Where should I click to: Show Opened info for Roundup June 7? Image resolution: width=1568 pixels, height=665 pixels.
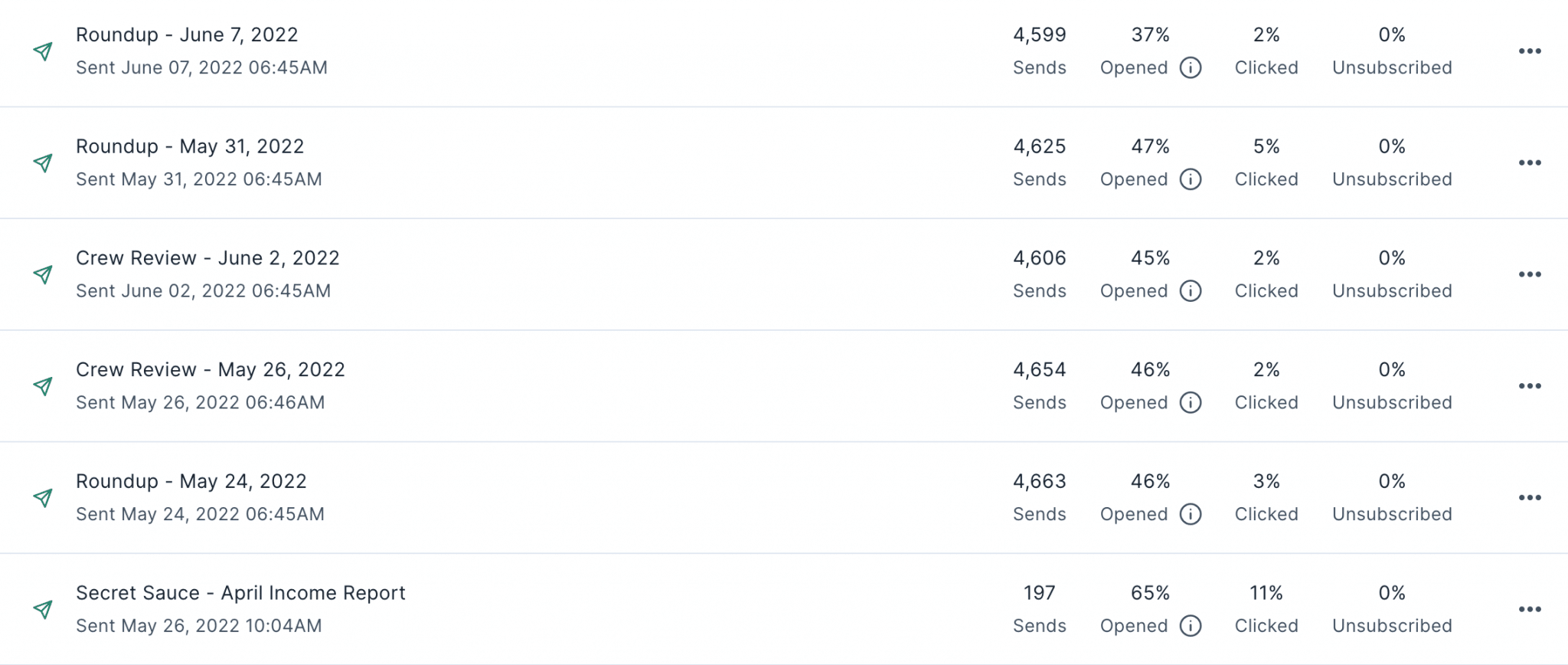coord(1191,67)
